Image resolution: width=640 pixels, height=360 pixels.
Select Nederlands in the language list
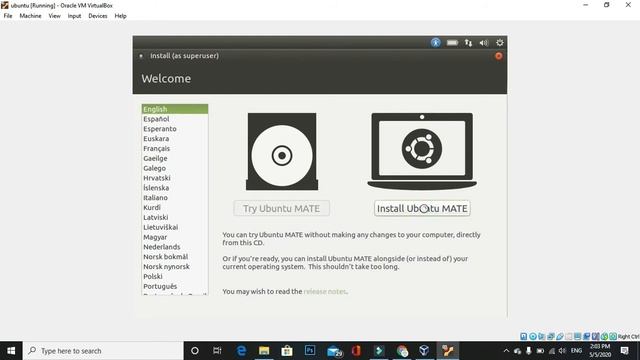pos(175,247)
